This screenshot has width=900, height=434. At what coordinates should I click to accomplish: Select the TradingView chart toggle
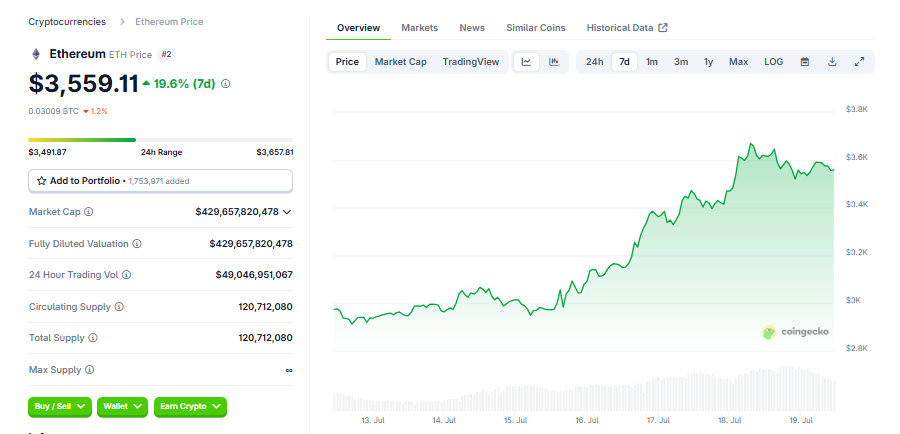471,62
